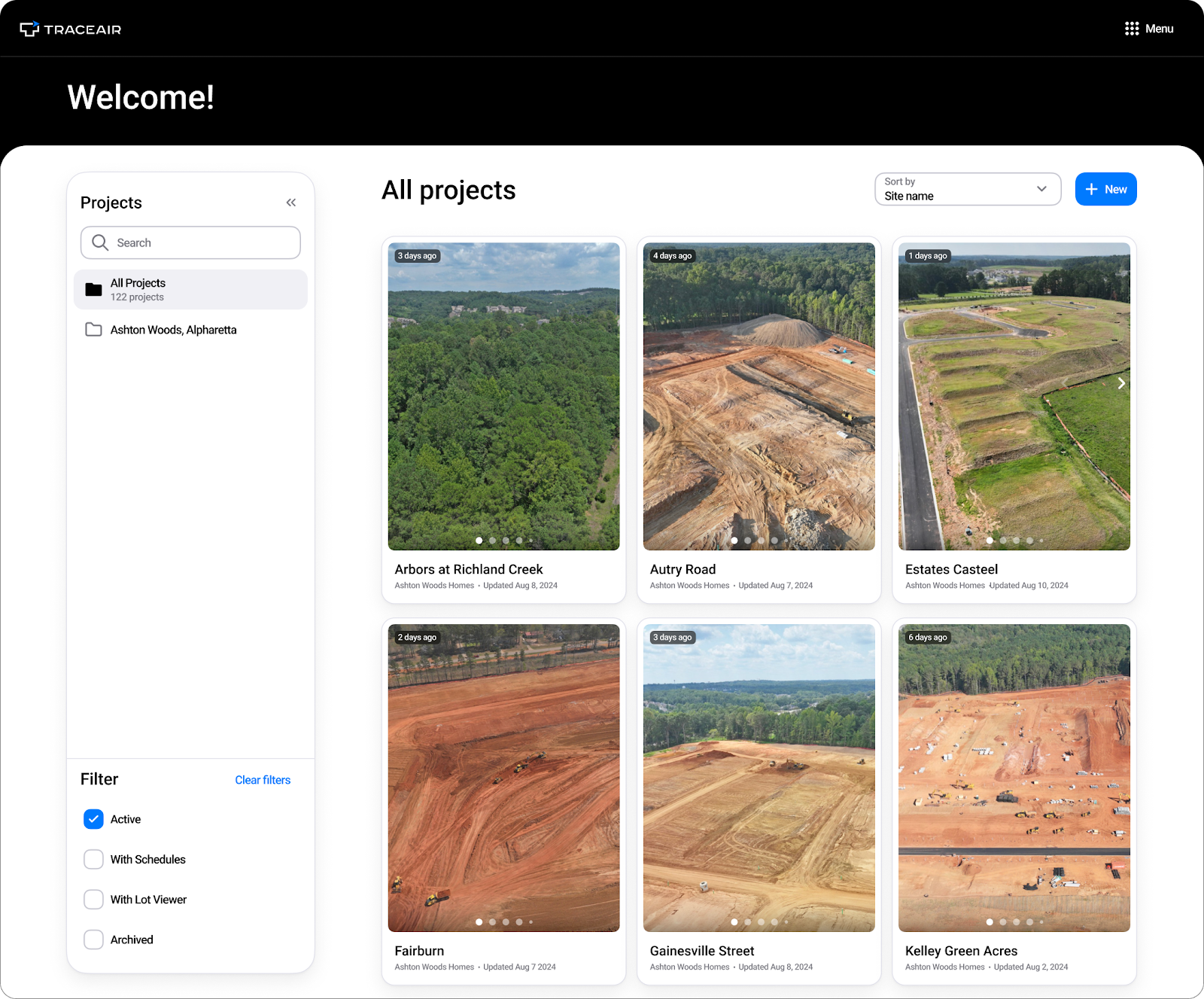The width and height of the screenshot is (1204, 999).
Task: Show next image on Estates Casteel card
Action: pos(1120,383)
